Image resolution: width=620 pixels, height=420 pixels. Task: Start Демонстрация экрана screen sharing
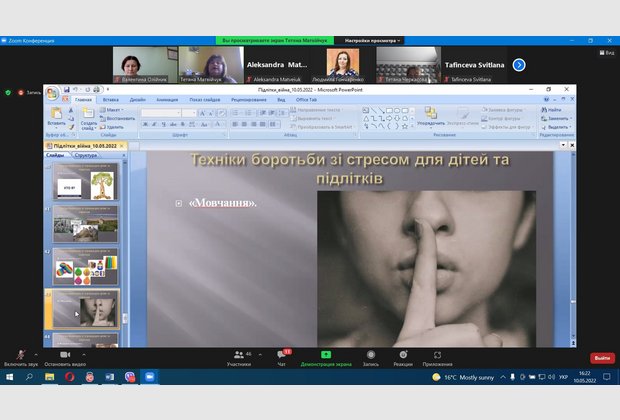[325, 355]
